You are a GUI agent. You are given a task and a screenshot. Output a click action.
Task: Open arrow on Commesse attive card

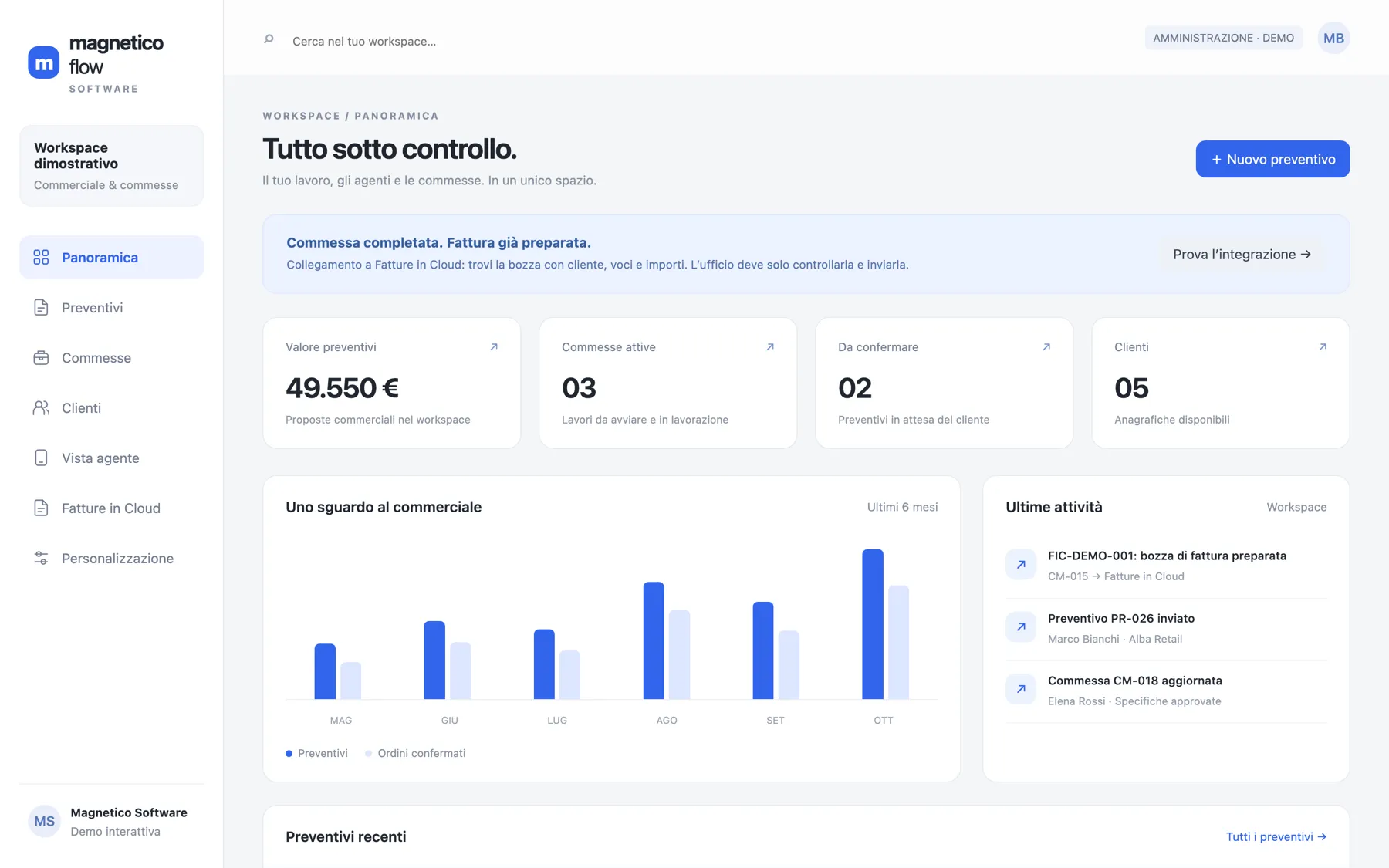(770, 346)
